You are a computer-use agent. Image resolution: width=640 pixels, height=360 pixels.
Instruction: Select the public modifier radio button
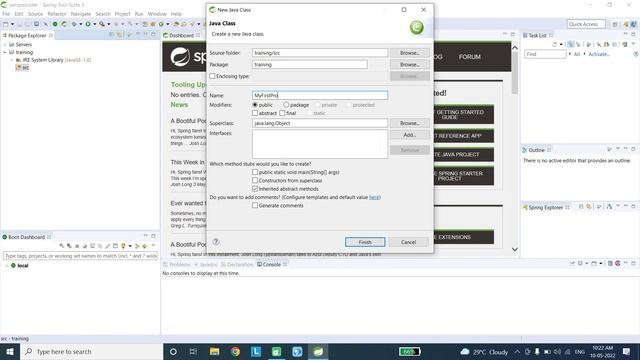[255, 105]
